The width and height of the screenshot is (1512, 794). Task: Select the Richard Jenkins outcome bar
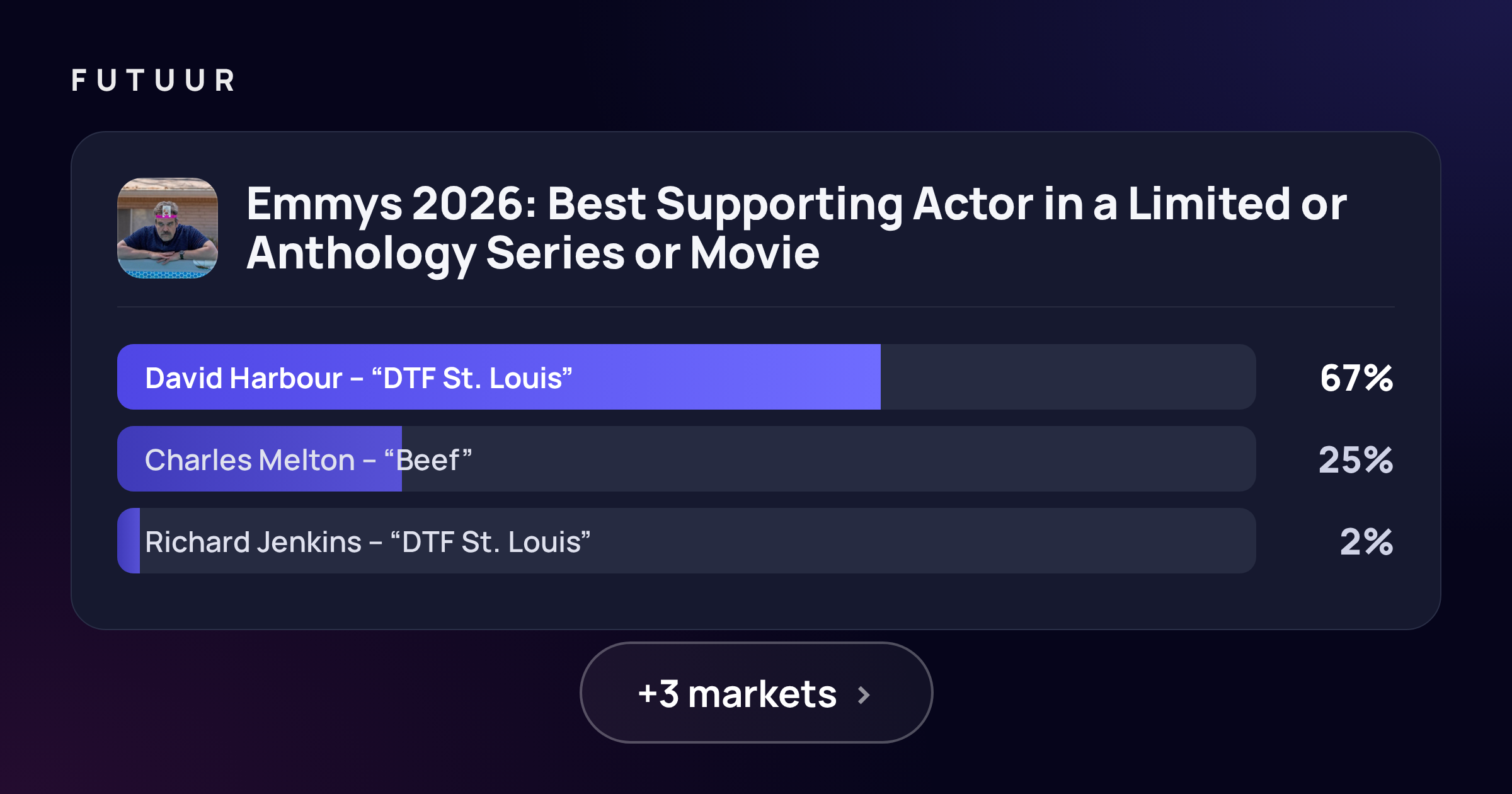coord(687,541)
